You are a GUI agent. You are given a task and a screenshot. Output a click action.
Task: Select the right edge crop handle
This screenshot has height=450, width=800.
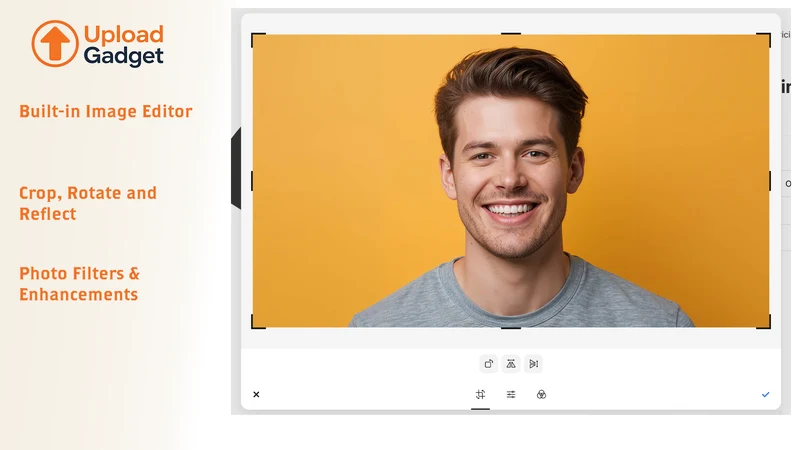pos(770,181)
